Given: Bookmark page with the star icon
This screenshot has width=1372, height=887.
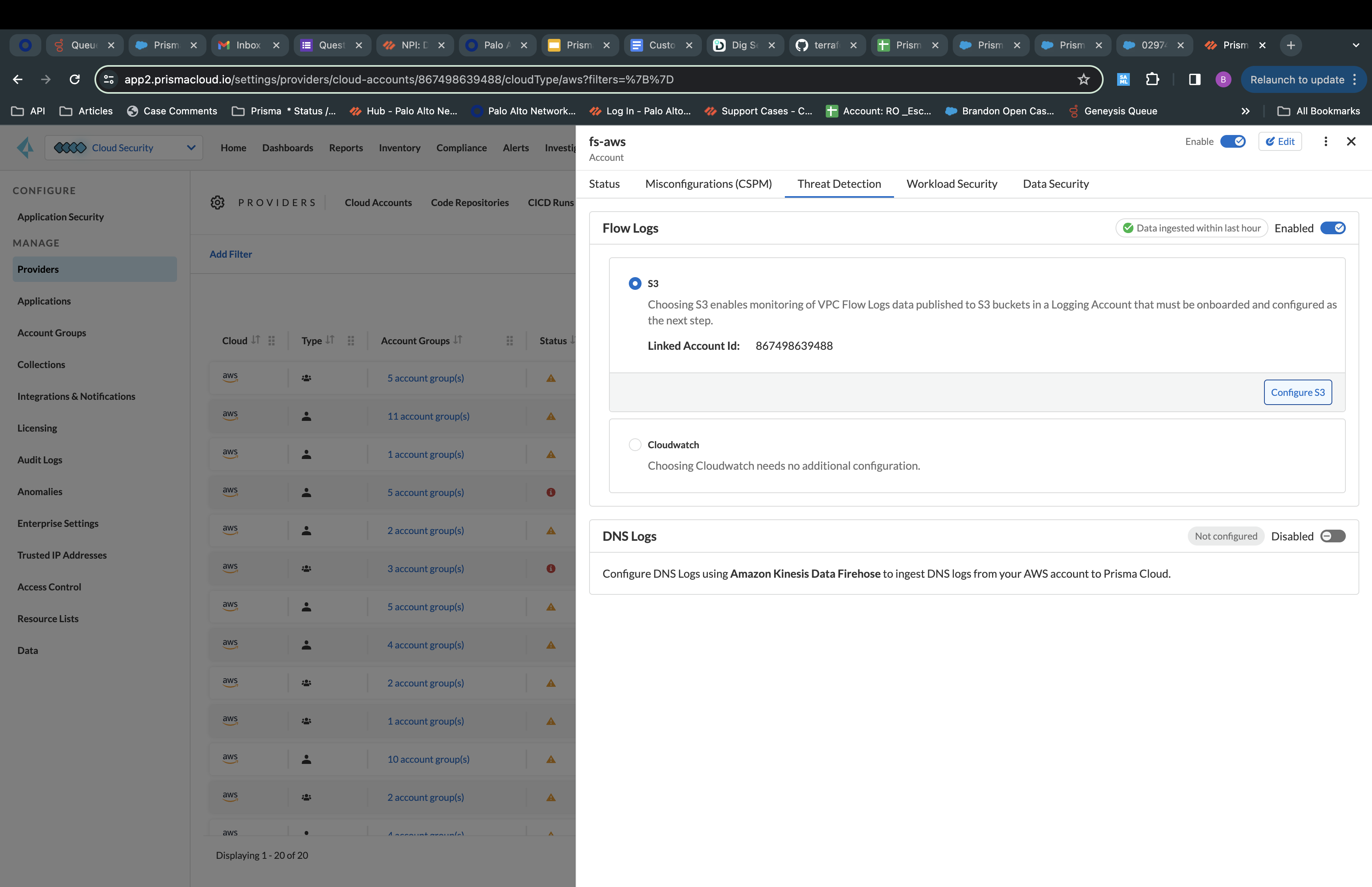Looking at the screenshot, I should click(x=1083, y=79).
